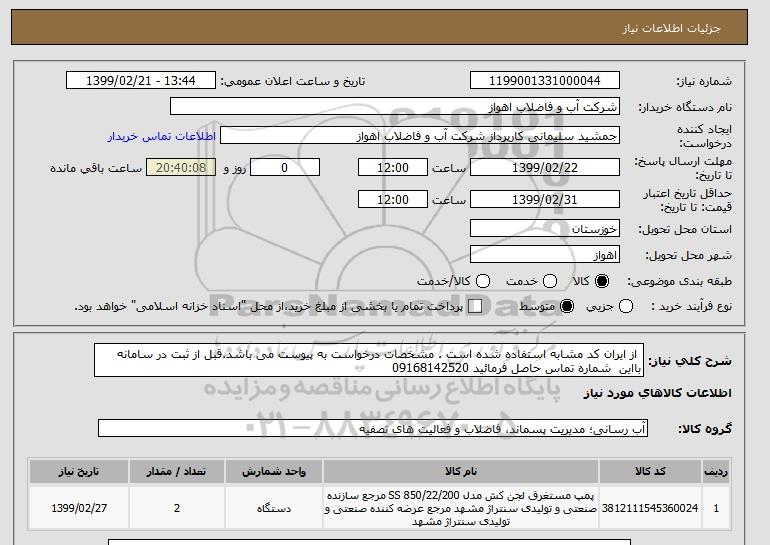Click the نام کالا column header
Screen dimensions: 770x545
pos(461,471)
